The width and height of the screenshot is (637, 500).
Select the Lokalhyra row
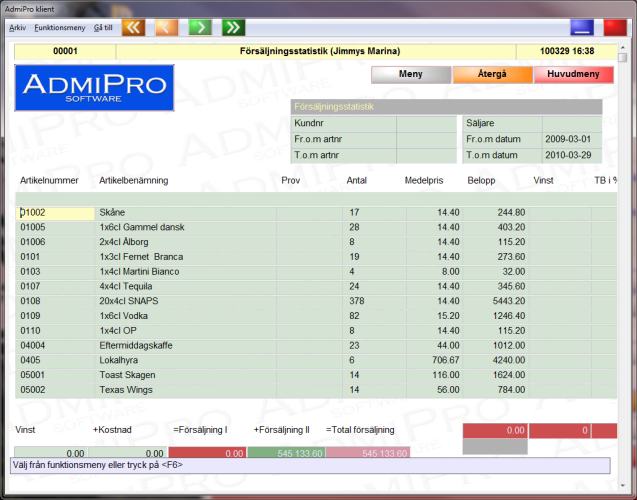316,361
